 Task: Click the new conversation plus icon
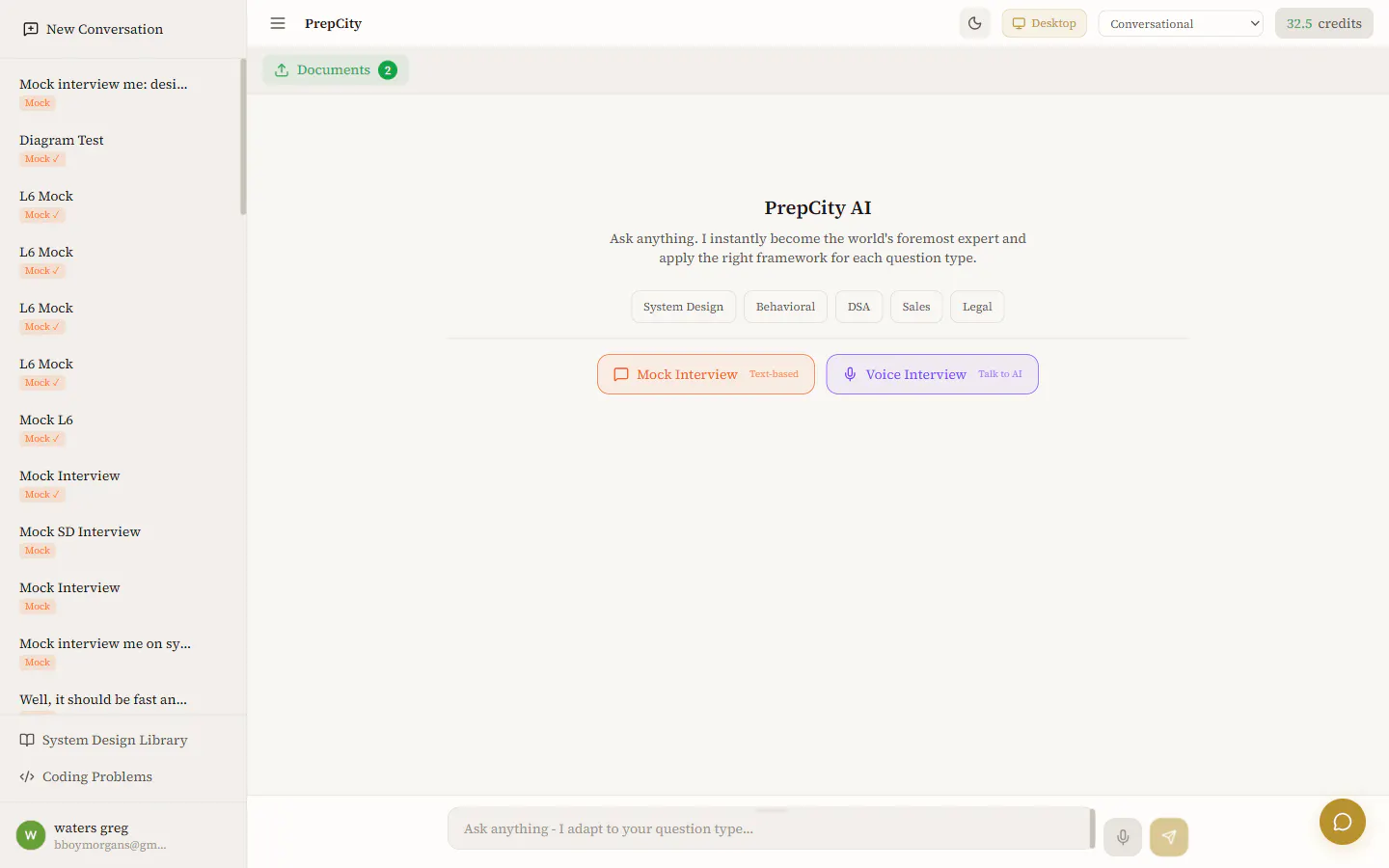coord(31,29)
